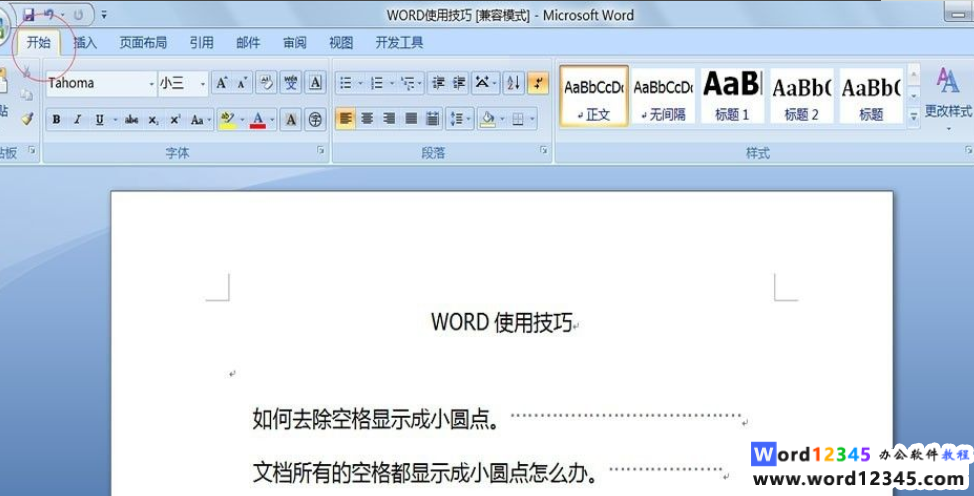Open Asian layout (Chinese typography) dropdown

click(485, 83)
